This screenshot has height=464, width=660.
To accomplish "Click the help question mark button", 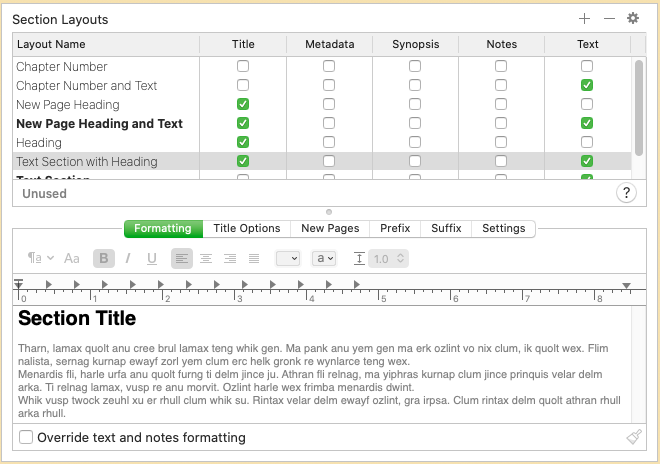I will coord(626,194).
